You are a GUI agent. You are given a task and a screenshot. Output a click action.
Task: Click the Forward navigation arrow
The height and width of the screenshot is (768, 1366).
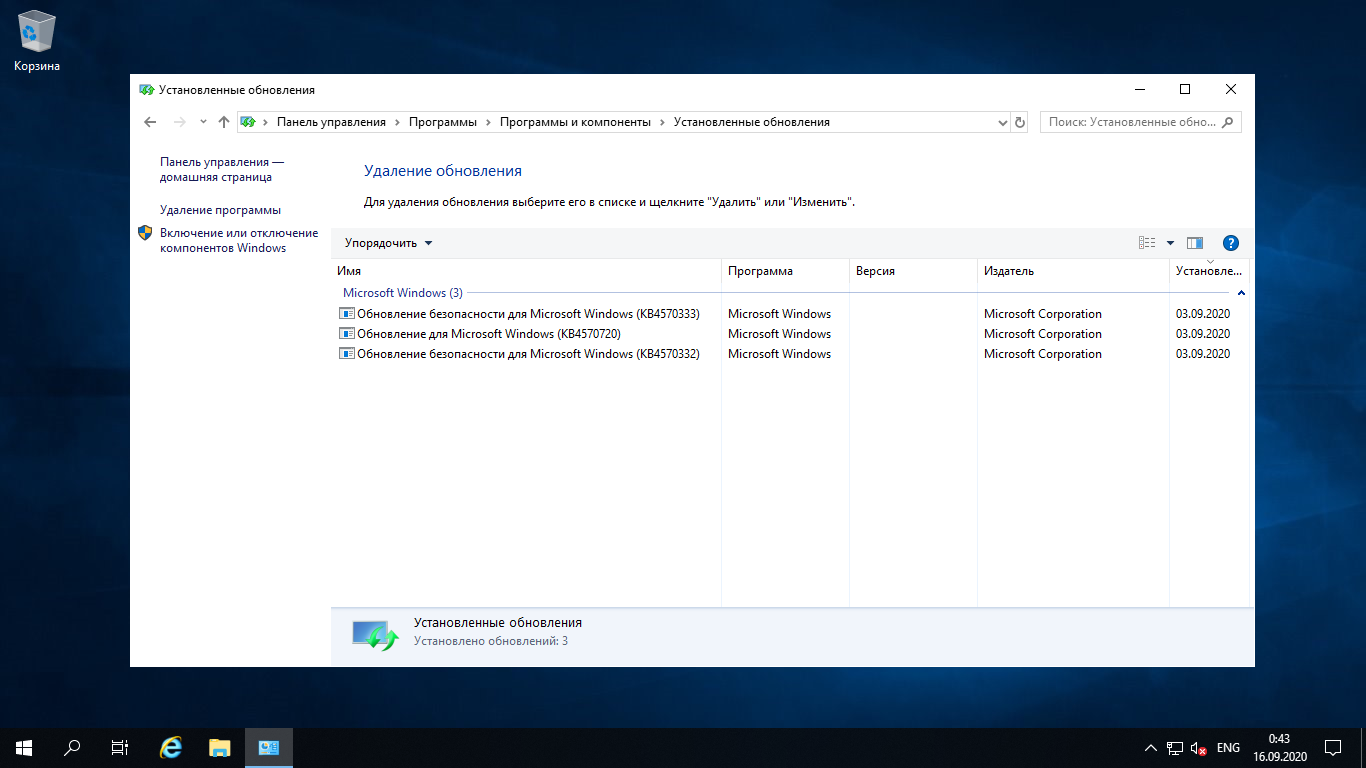pos(180,122)
